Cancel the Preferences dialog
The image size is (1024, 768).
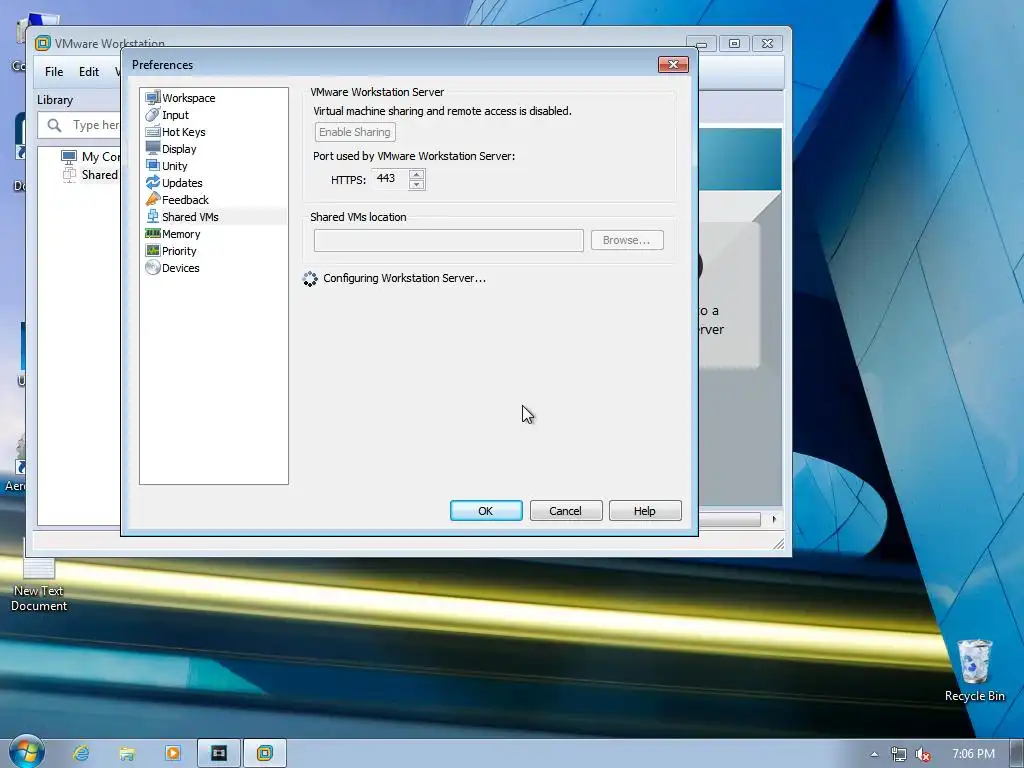[x=566, y=511]
